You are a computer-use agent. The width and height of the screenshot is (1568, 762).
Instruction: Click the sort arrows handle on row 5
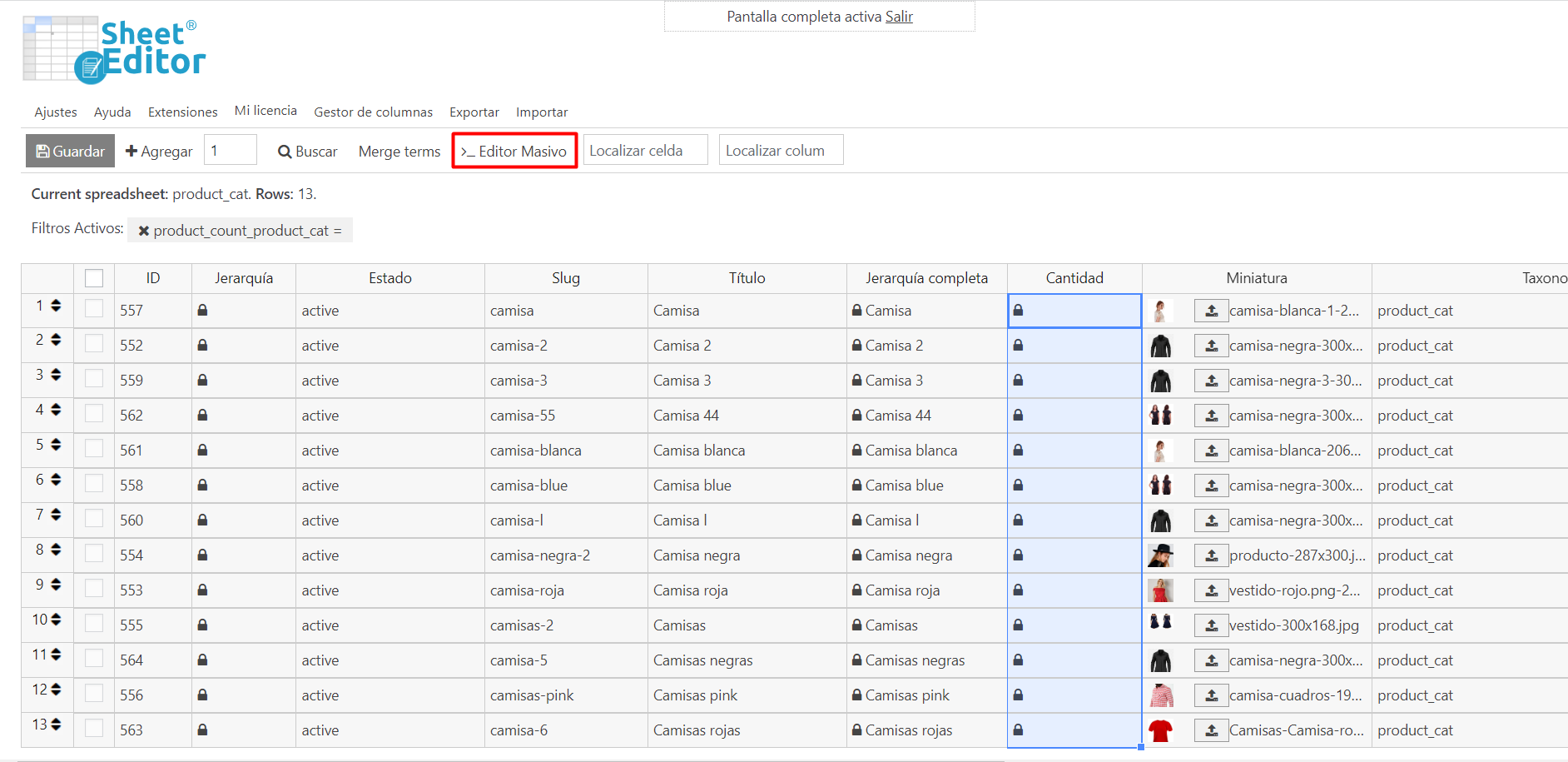56,445
